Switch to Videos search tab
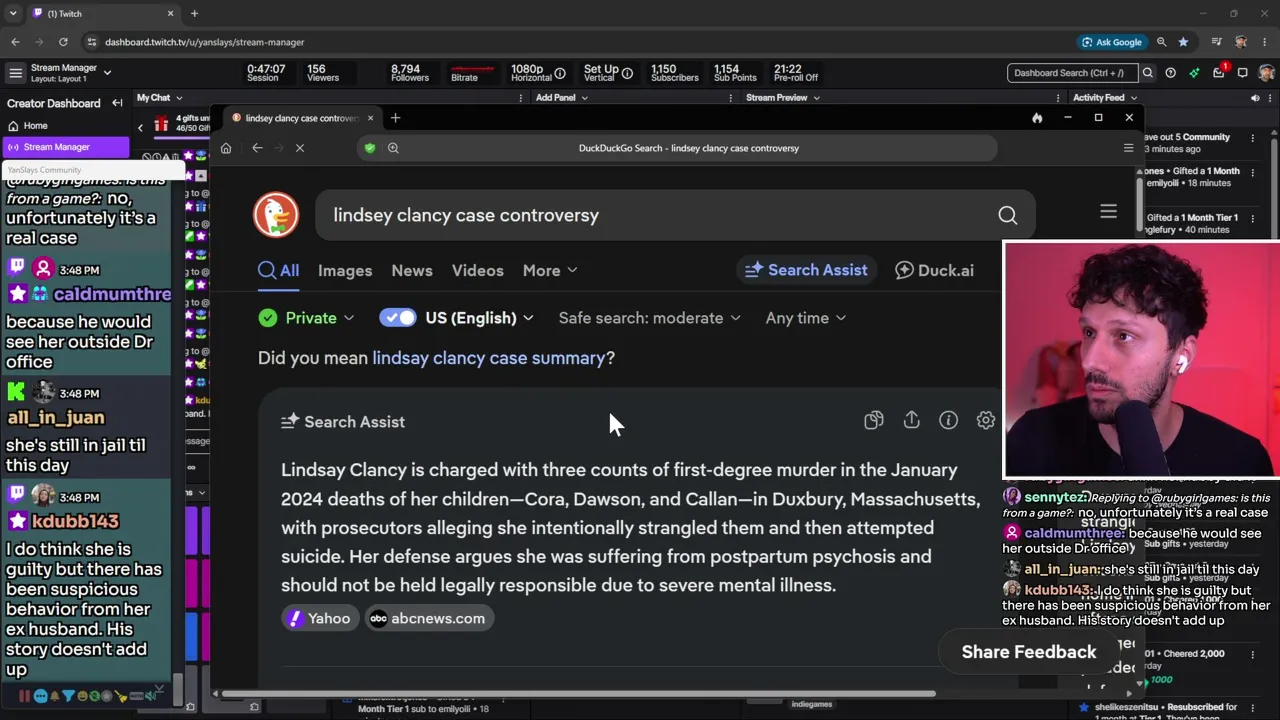This screenshot has width=1280, height=720. pyautogui.click(x=478, y=270)
